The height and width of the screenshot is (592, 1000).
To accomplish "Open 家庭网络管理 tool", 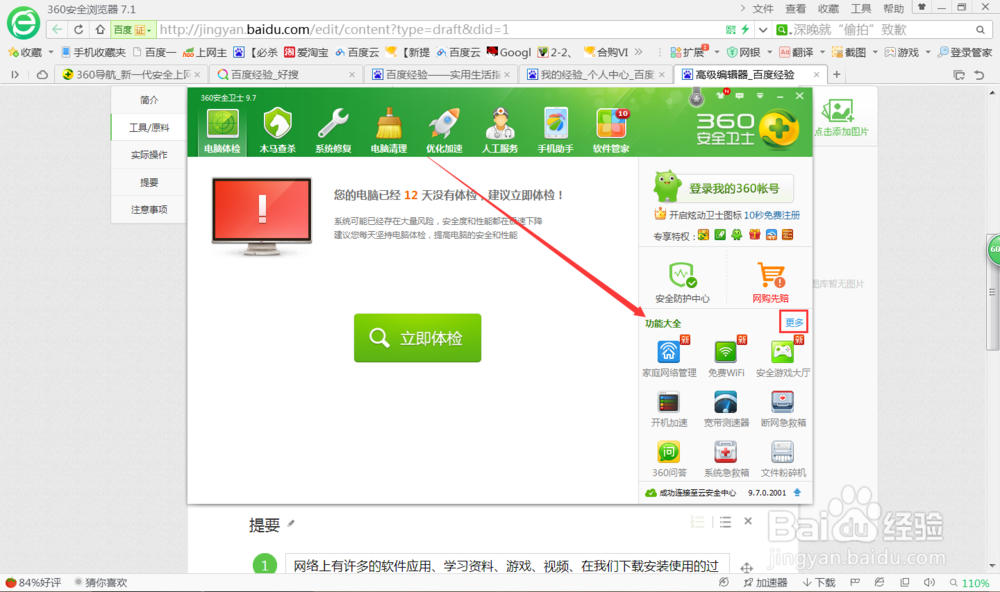I will [x=669, y=359].
